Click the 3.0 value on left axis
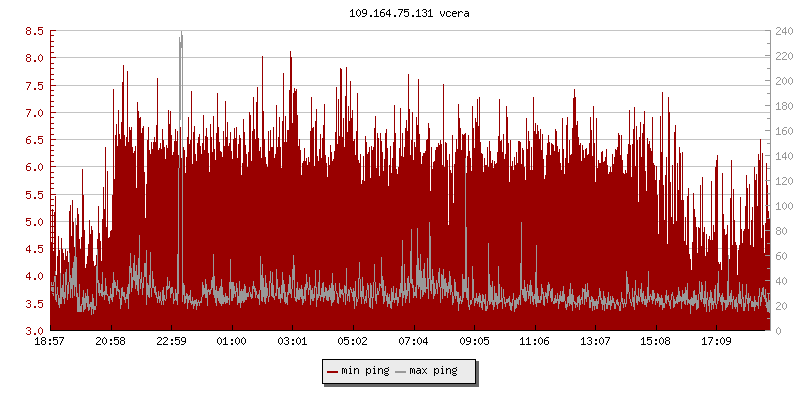This screenshot has height=400, width=800. pos(34,331)
